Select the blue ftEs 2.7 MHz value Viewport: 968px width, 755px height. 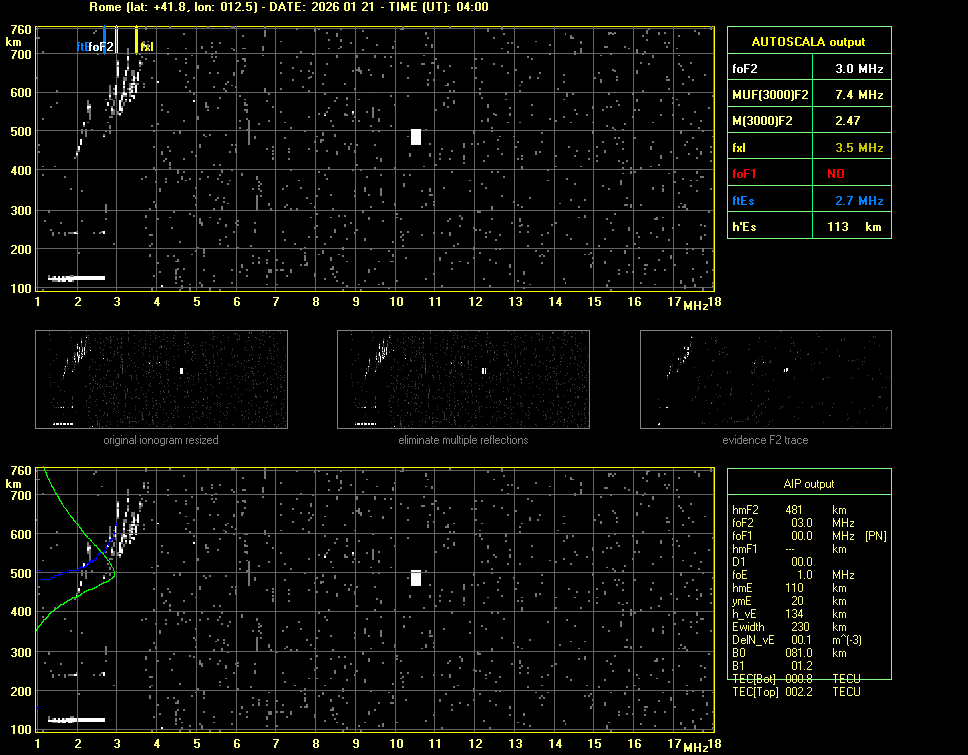tap(859, 200)
